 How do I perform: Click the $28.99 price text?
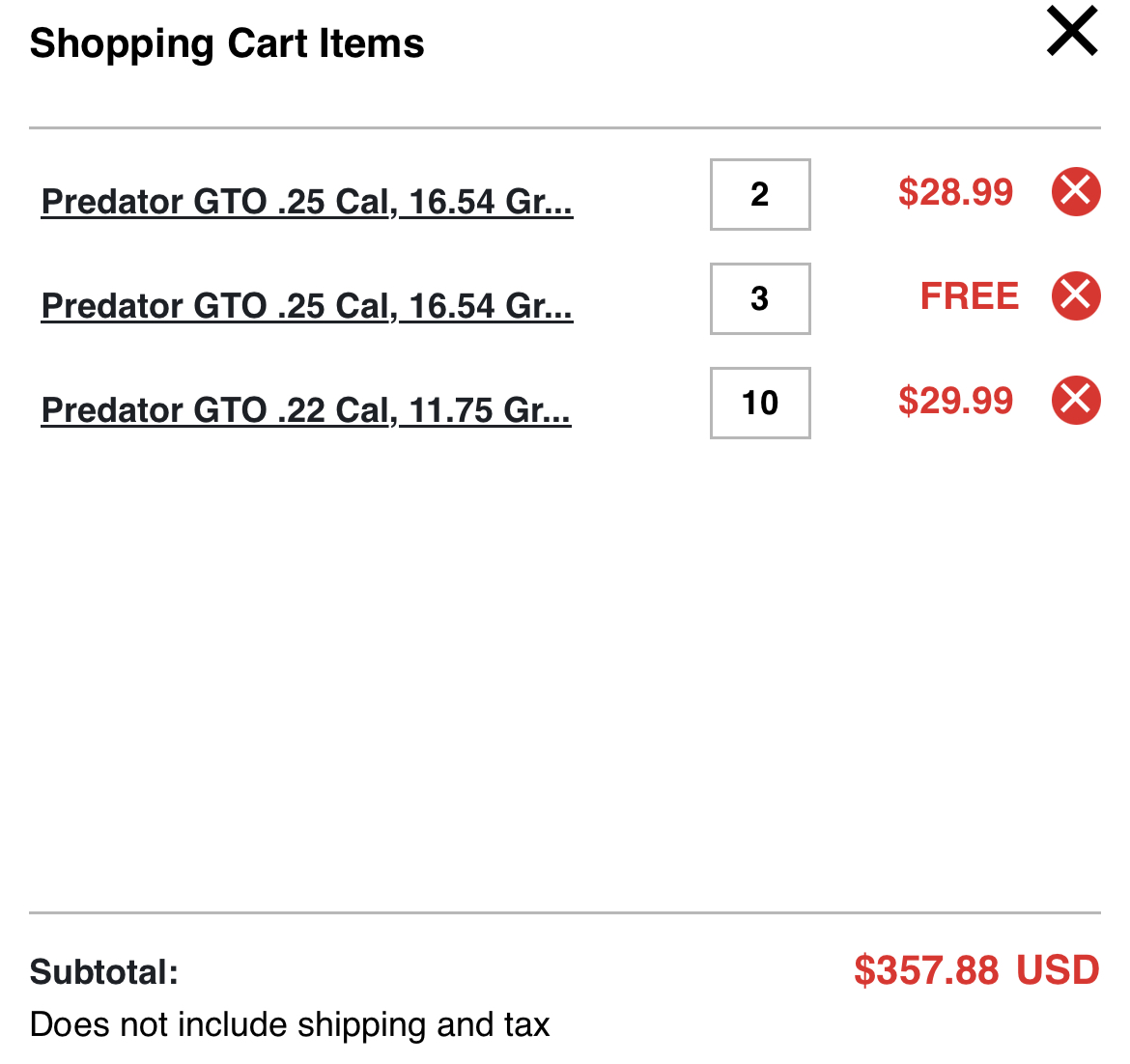[x=955, y=192]
